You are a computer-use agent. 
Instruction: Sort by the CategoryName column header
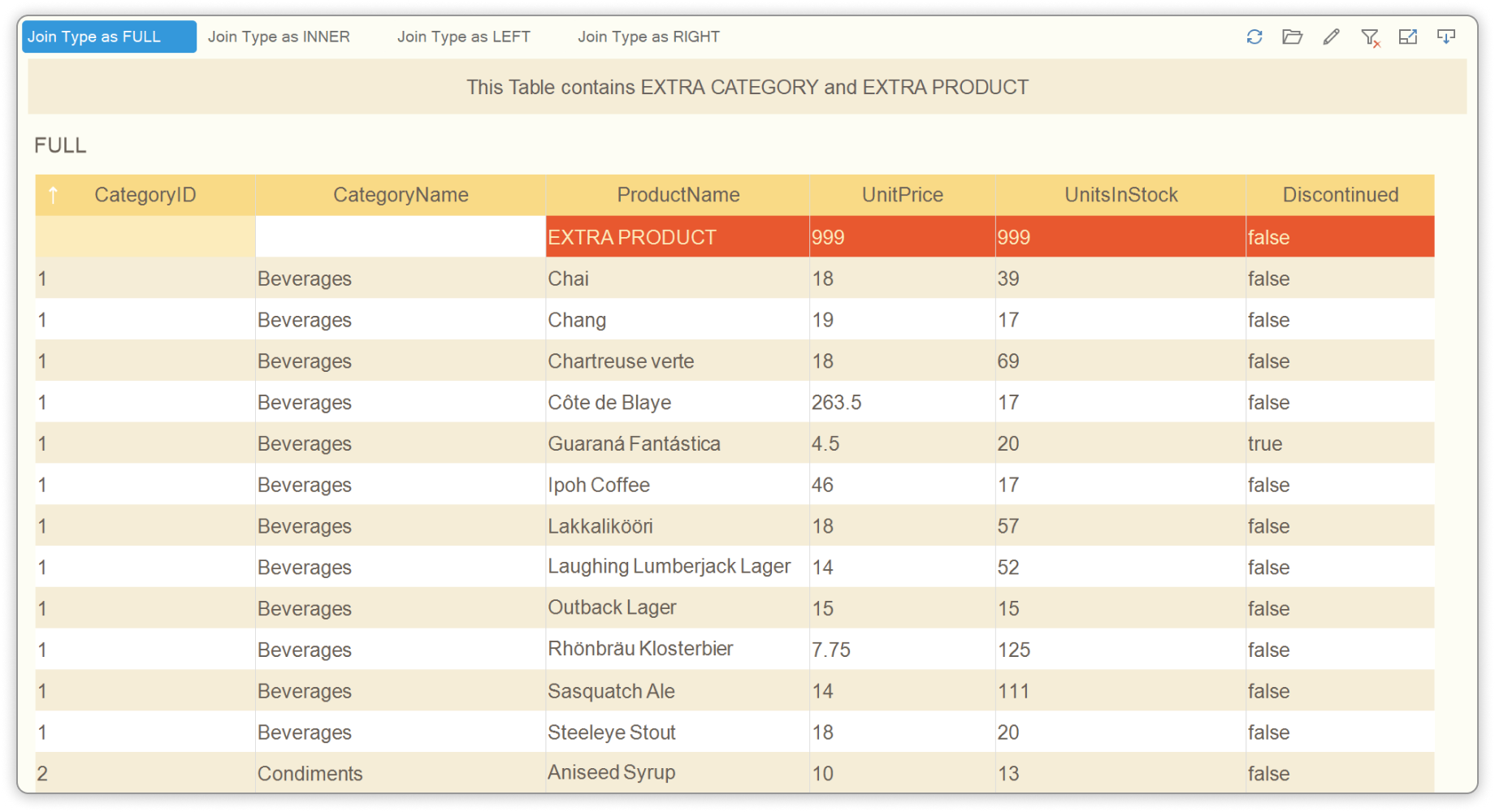[401, 195]
